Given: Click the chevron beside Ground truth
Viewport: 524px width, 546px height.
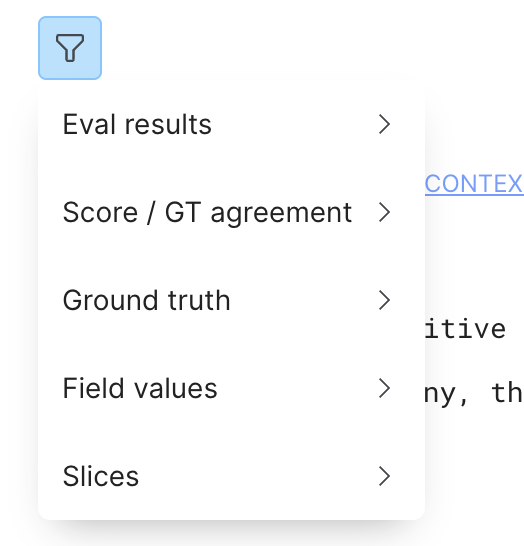Looking at the screenshot, I should pos(384,300).
